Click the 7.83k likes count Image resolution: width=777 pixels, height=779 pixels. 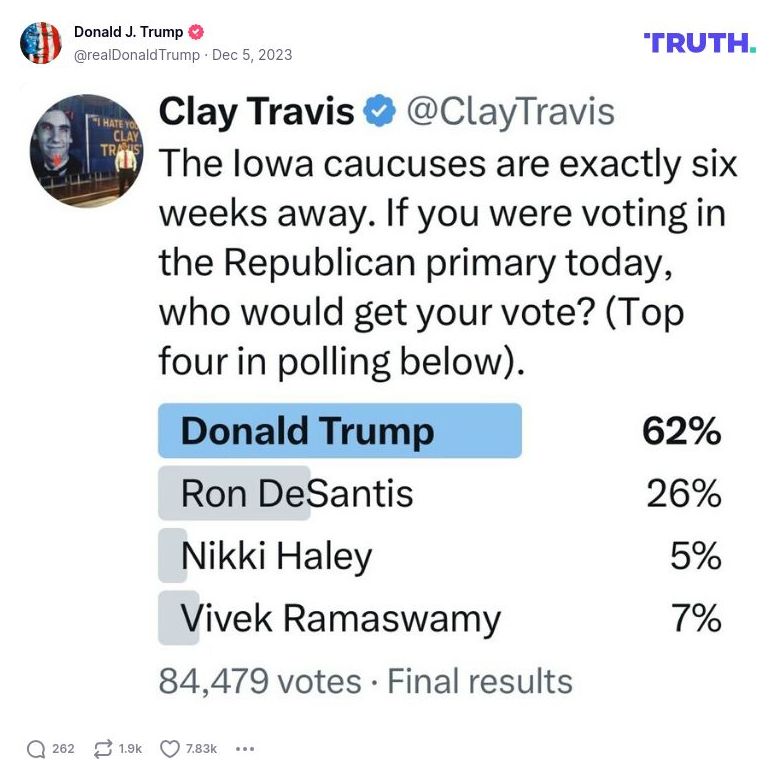tap(202, 748)
